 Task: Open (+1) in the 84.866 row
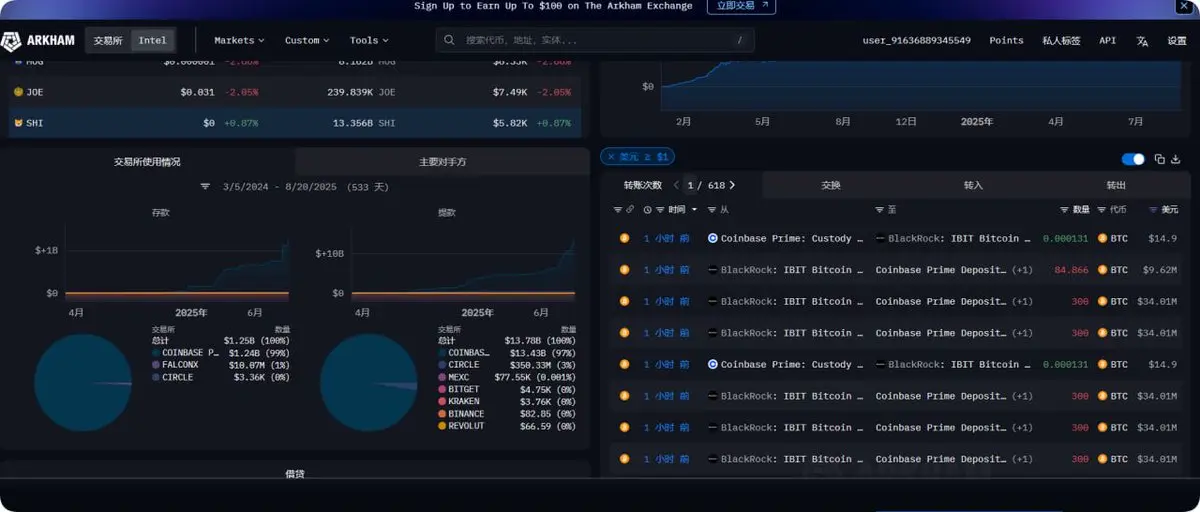(x=1022, y=270)
